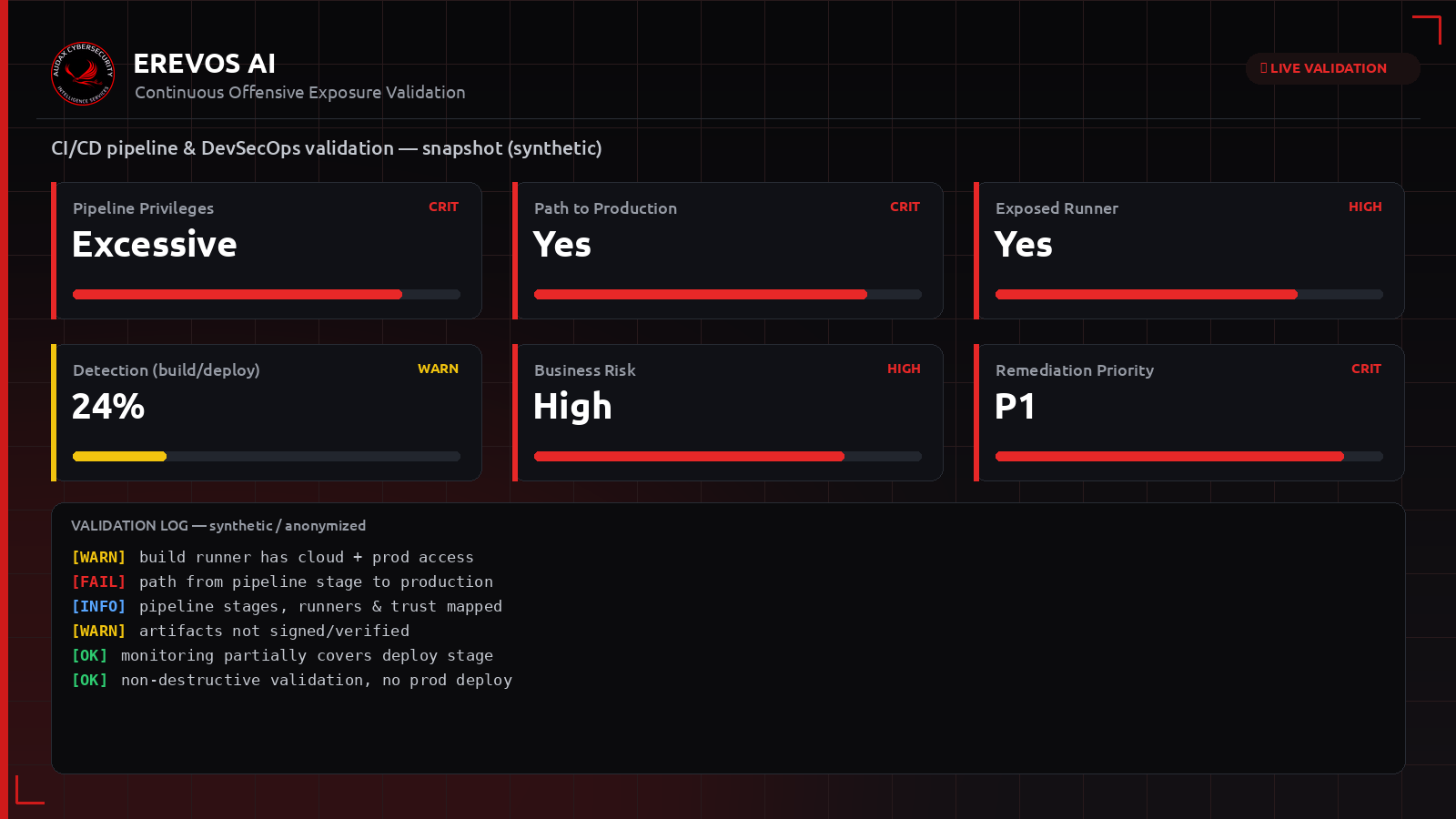This screenshot has width=1456, height=819.
Task: Click the Continuous Offensive Exposure Validation subtitle
Action: point(300,93)
